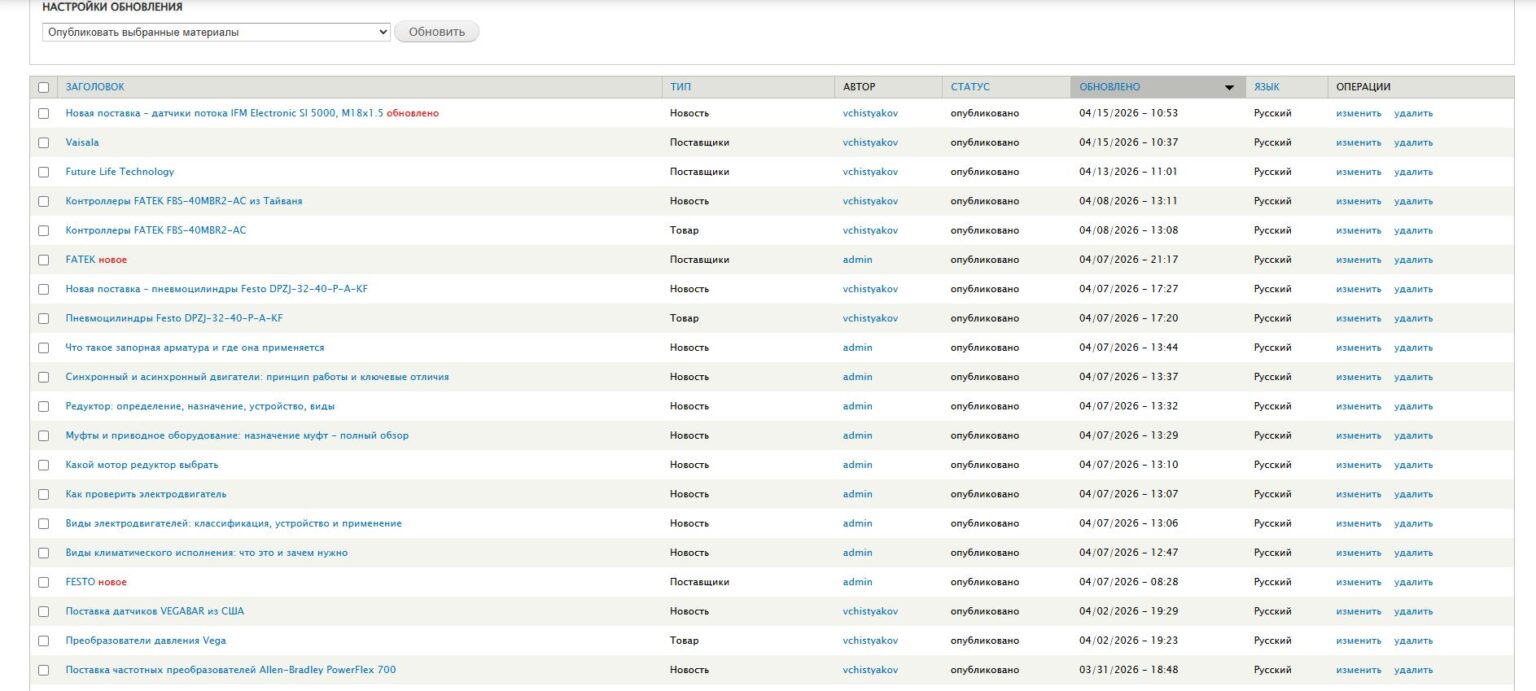Sort the table by Язык column
Screen dimensions: 1536x691
1266,87
